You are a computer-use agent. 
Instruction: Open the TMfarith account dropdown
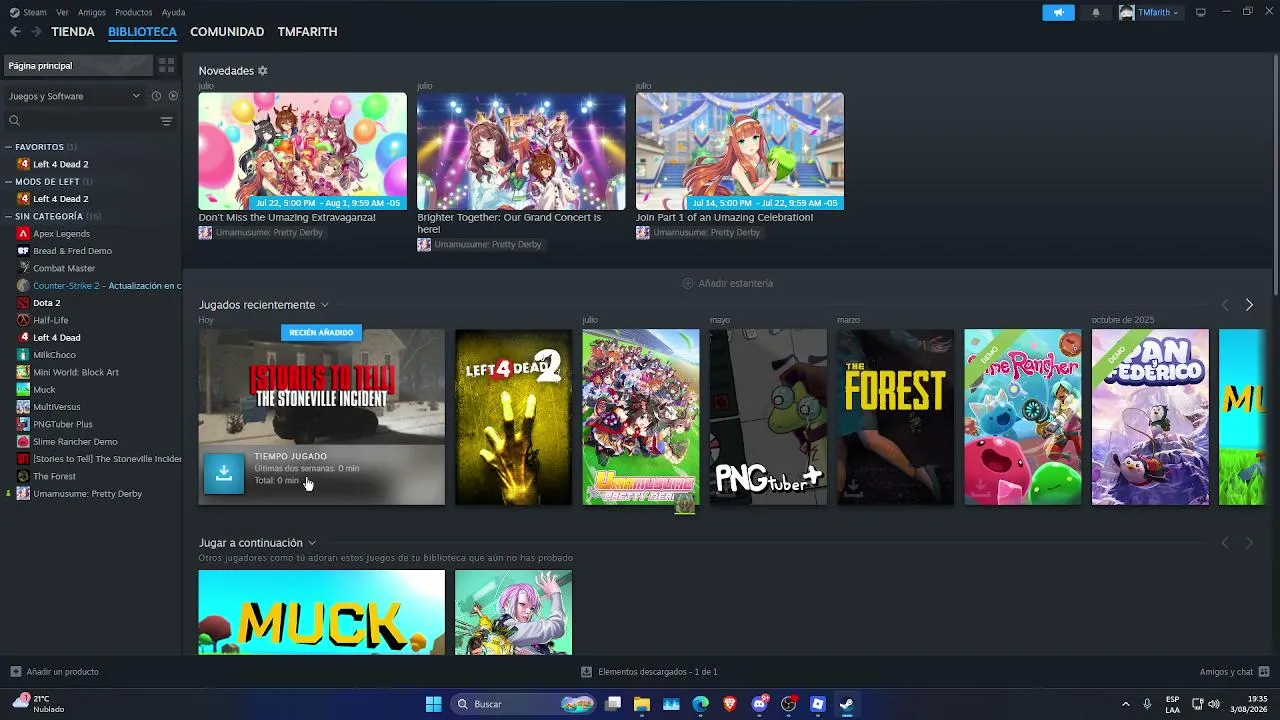tap(1149, 12)
